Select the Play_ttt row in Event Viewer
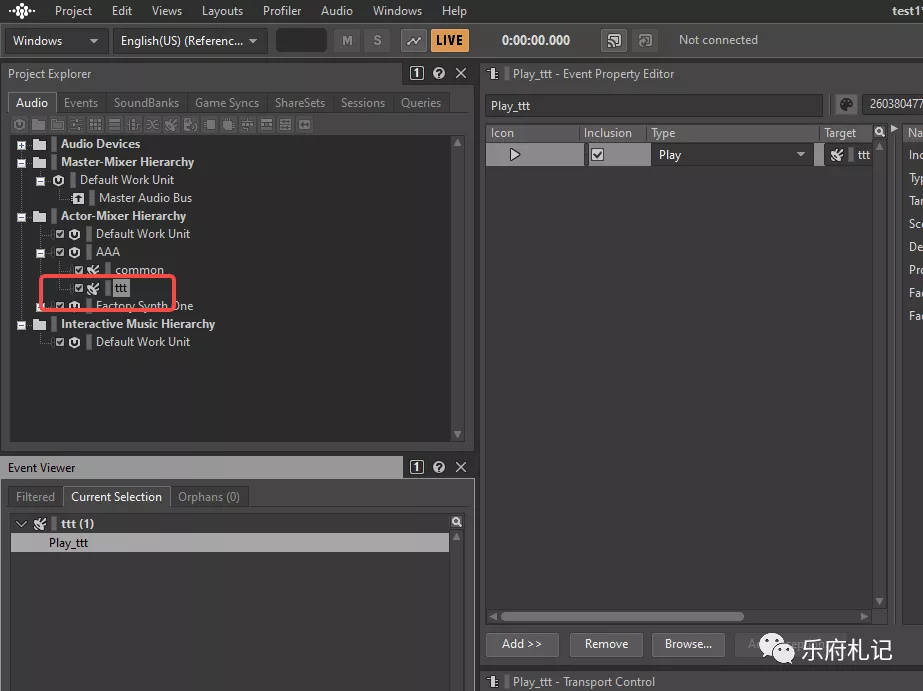Image resolution: width=923 pixels, height=691 pixels. point(230,543)
